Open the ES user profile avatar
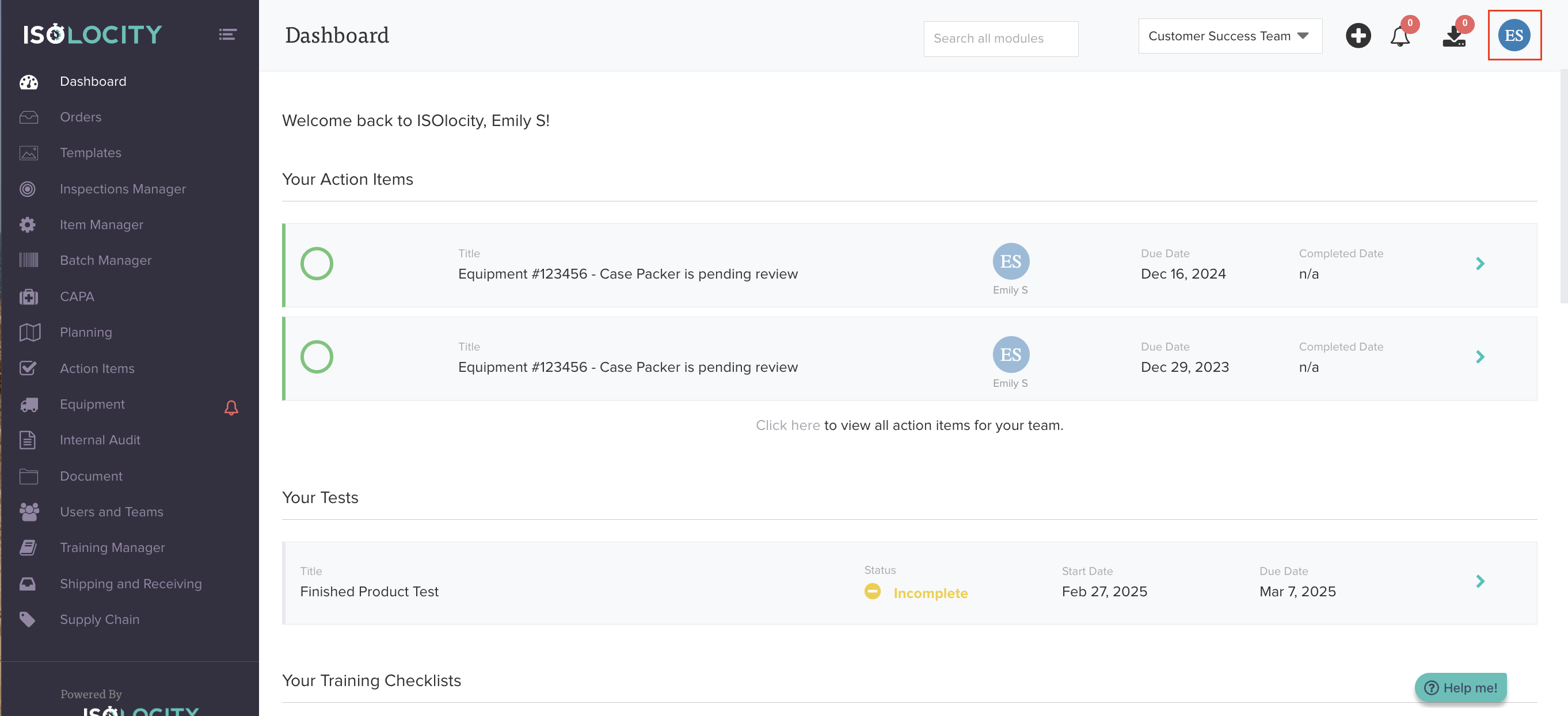The width and height of the screenshot is (1568, 716). (1514, 35)
